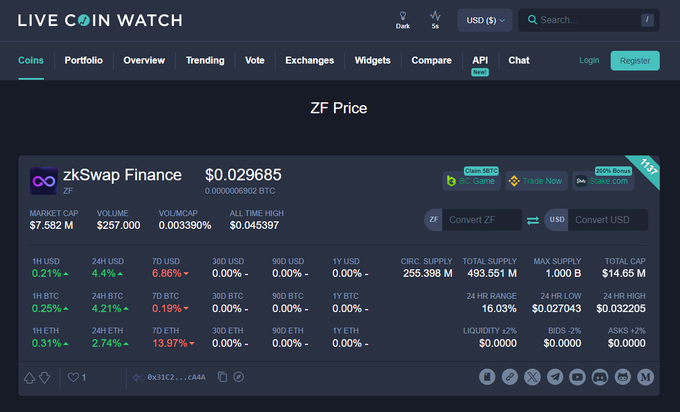Image resolution: width=680 pixels, height=412 pixels.
Task: Favorite the coin with heart icon
Action: [73, 377]
